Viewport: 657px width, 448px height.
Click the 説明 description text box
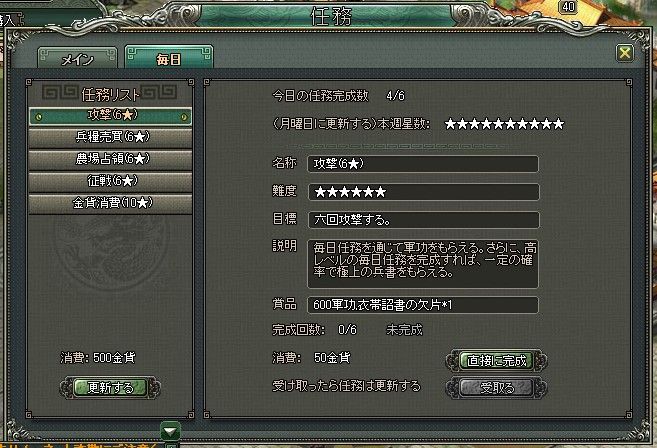click(x=423, y=264)
